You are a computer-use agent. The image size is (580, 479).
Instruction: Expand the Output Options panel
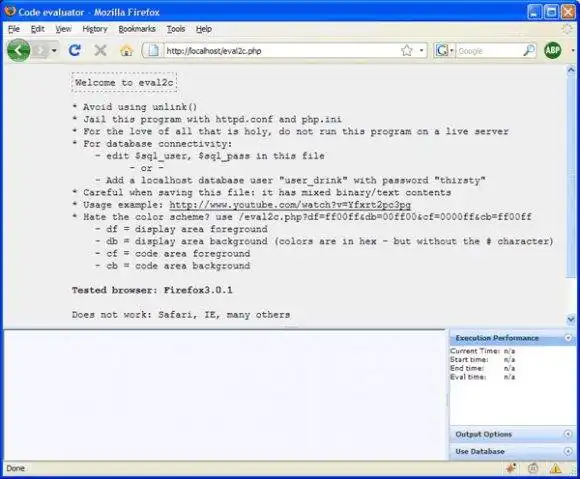568,434
